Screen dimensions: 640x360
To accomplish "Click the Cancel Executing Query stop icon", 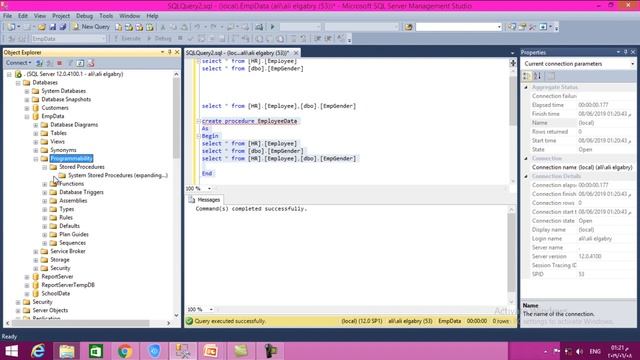I will pos(180,38).
